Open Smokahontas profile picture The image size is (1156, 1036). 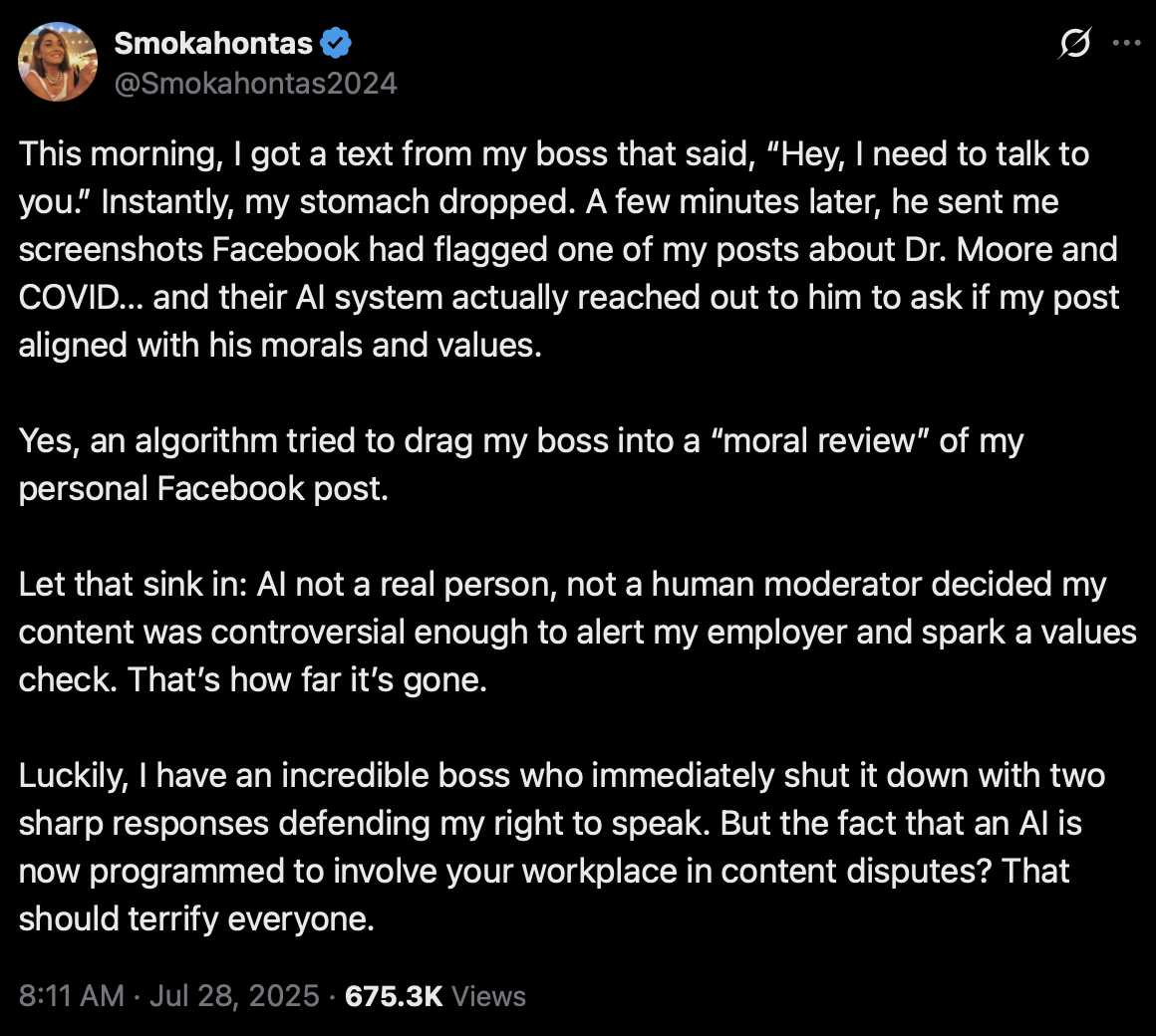tap(58, 61)
